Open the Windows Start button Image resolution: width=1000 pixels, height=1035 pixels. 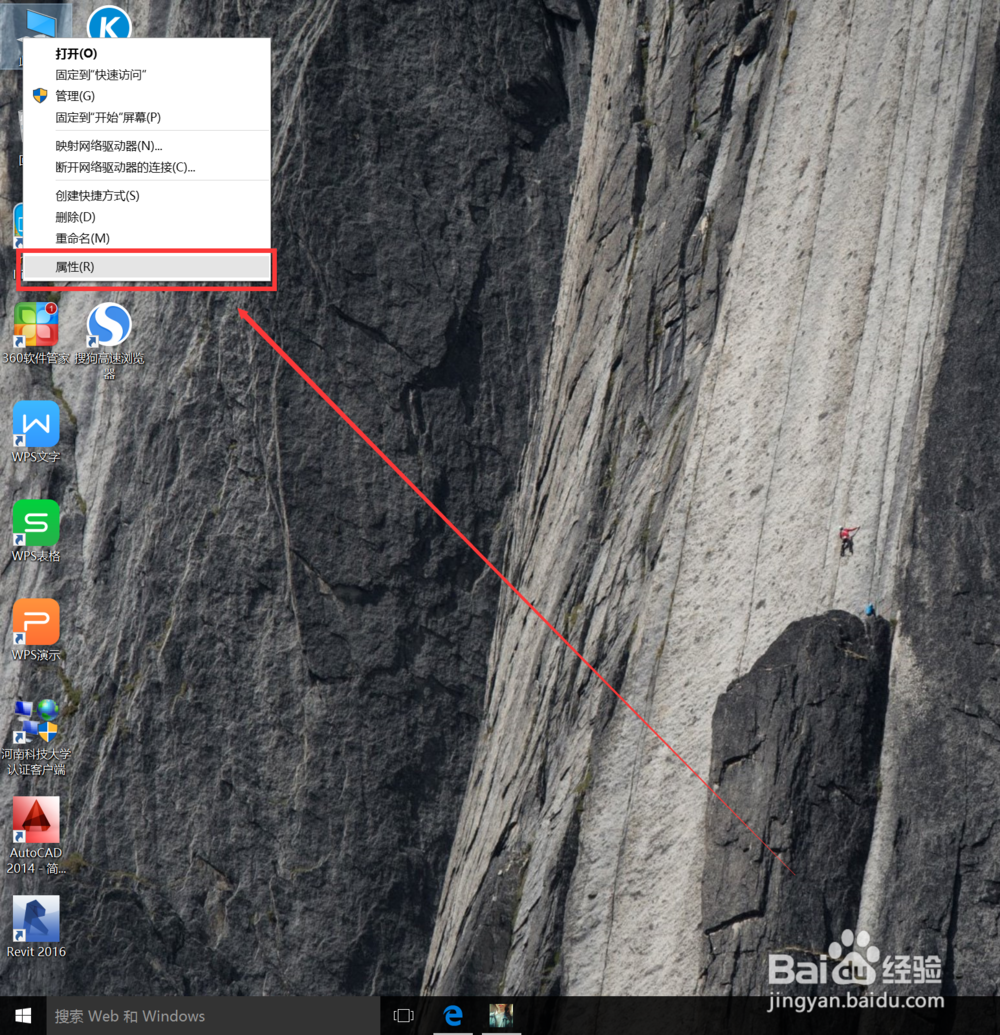[23, 1016]
